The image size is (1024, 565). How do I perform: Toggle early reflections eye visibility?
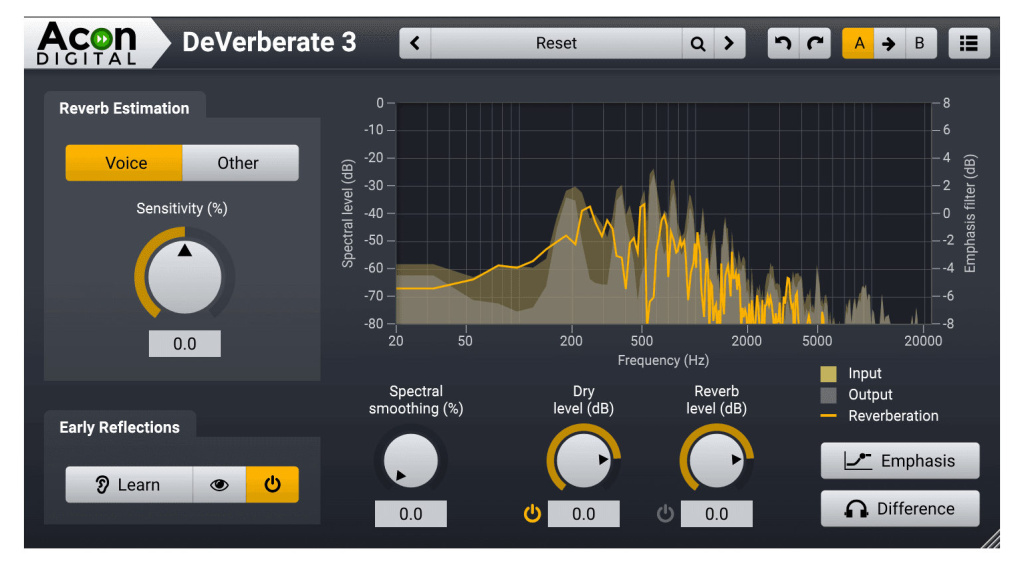tap(219, 485)
